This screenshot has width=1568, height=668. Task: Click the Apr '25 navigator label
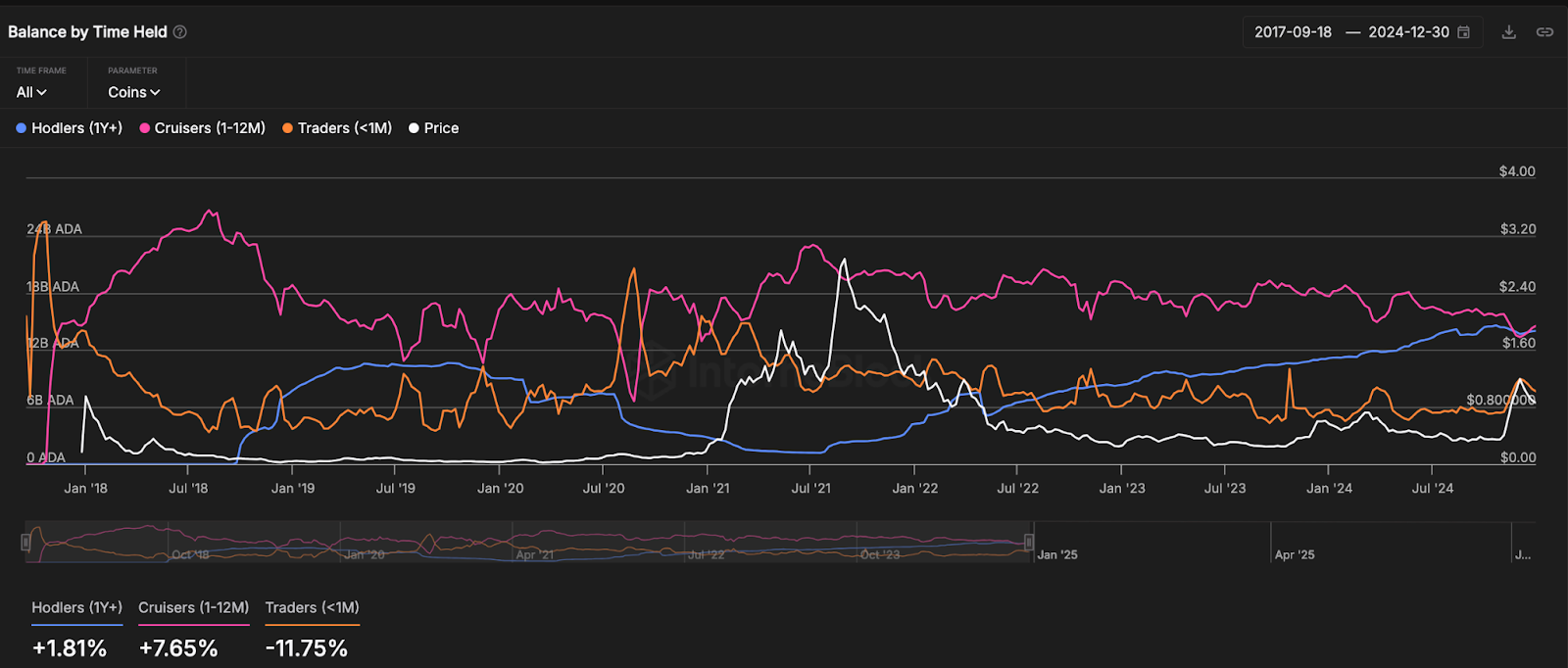pos(1295,554)
